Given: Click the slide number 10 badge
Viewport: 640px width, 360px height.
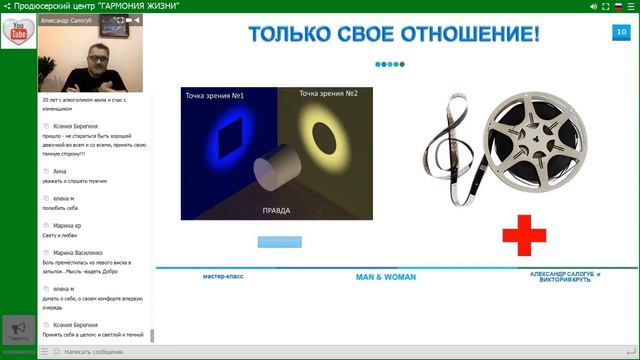Looking at the screenshot, I should click(621, 32).
